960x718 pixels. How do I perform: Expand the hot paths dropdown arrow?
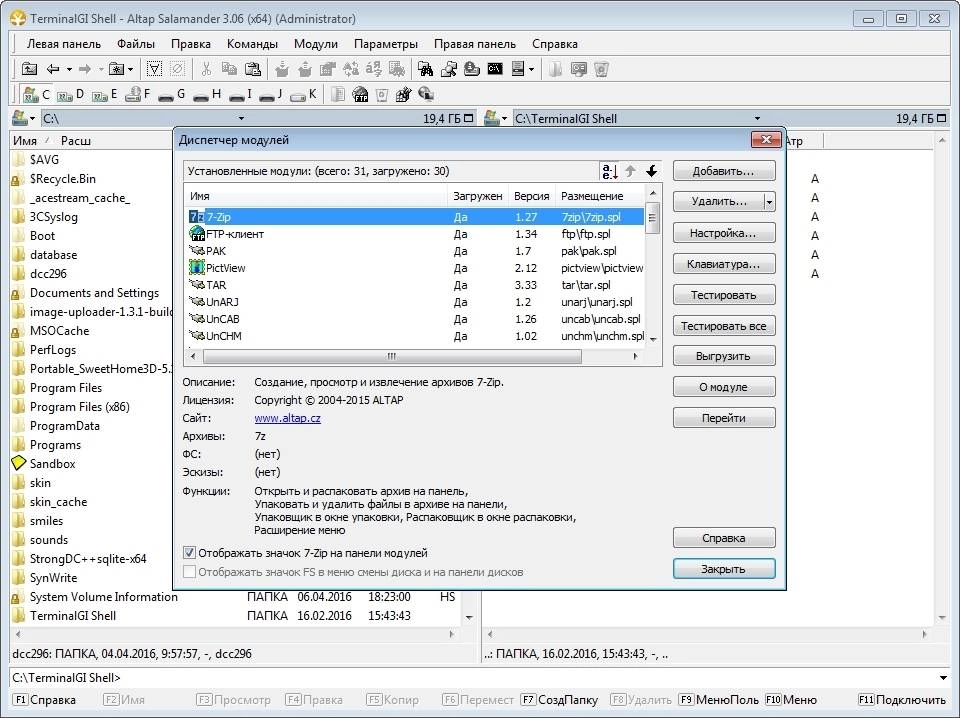[x=130, y=69]
